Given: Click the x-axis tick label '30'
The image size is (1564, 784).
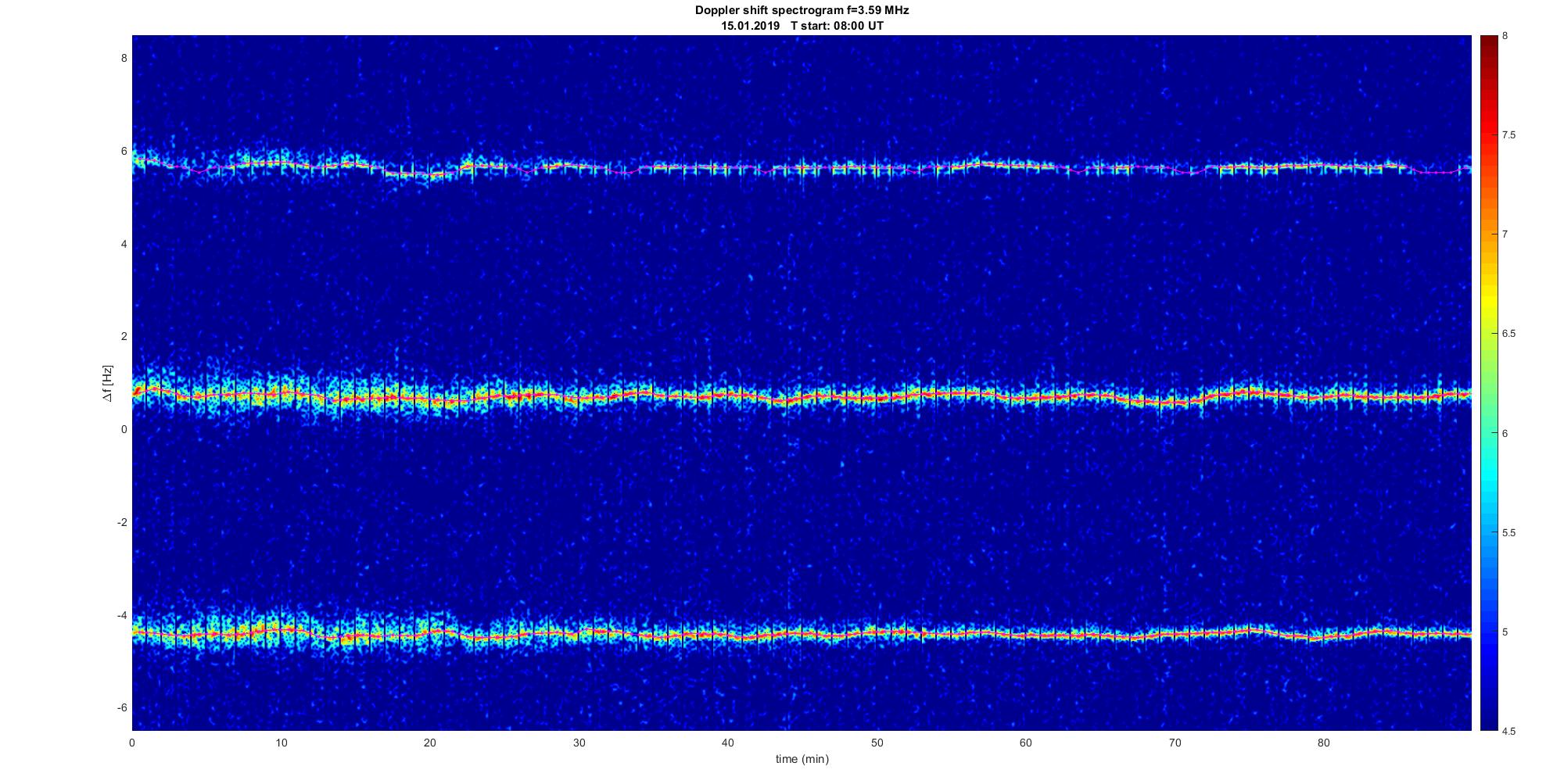Looking at the screenshot, I should click(579, 743).
